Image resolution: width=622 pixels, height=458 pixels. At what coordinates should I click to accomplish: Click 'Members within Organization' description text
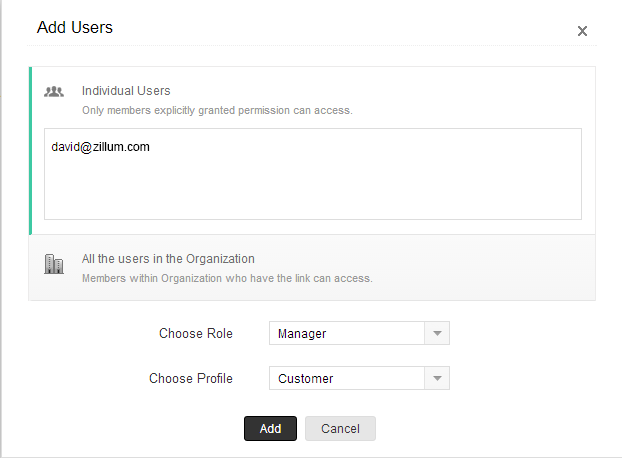(227, 278)
